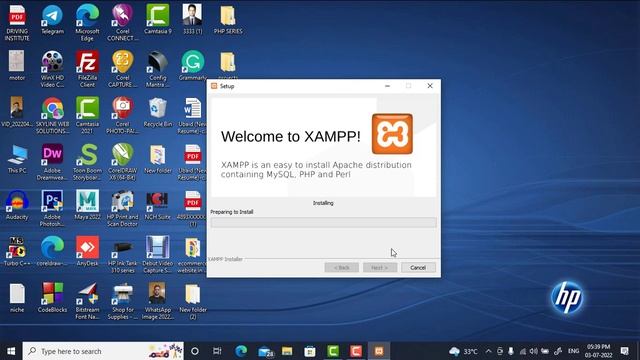Open the clock showing 05:39 PM
The height and width of the screenshot is (360, 640).
[598, 351]
